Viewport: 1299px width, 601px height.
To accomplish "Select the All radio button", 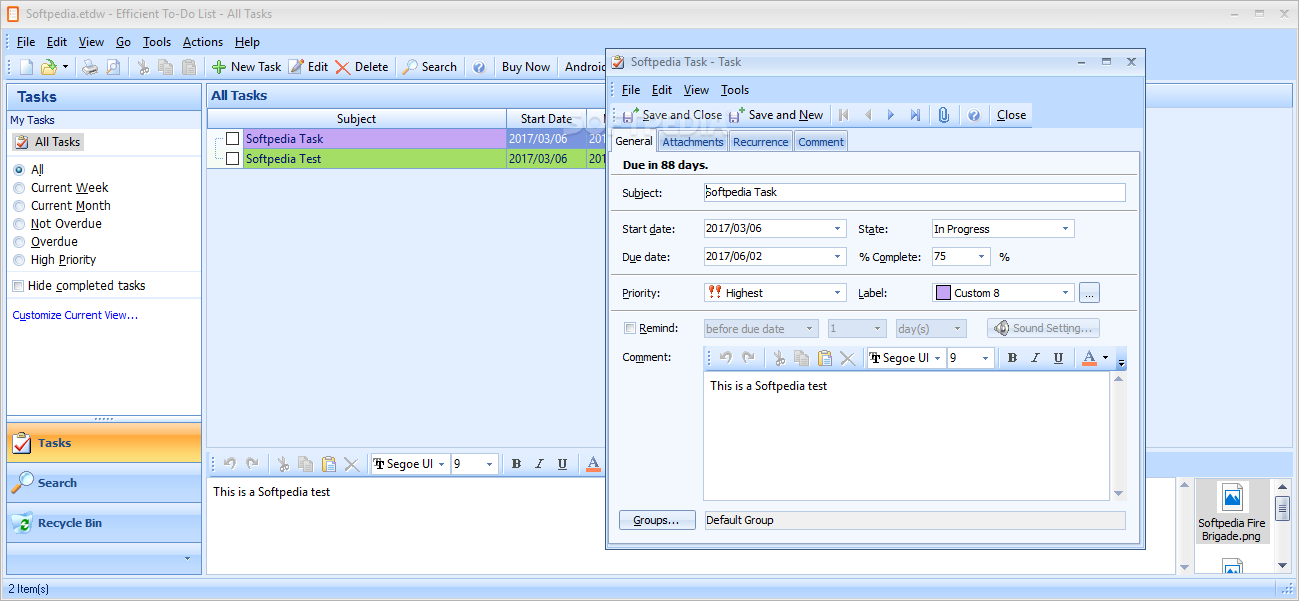I will coord(19,170).
